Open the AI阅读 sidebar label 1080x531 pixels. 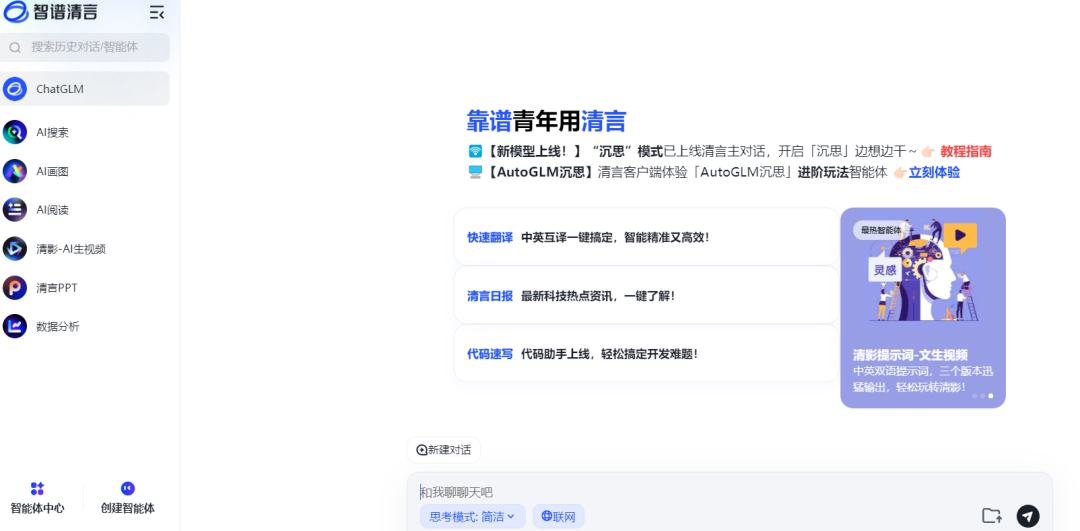click(52, 210)
